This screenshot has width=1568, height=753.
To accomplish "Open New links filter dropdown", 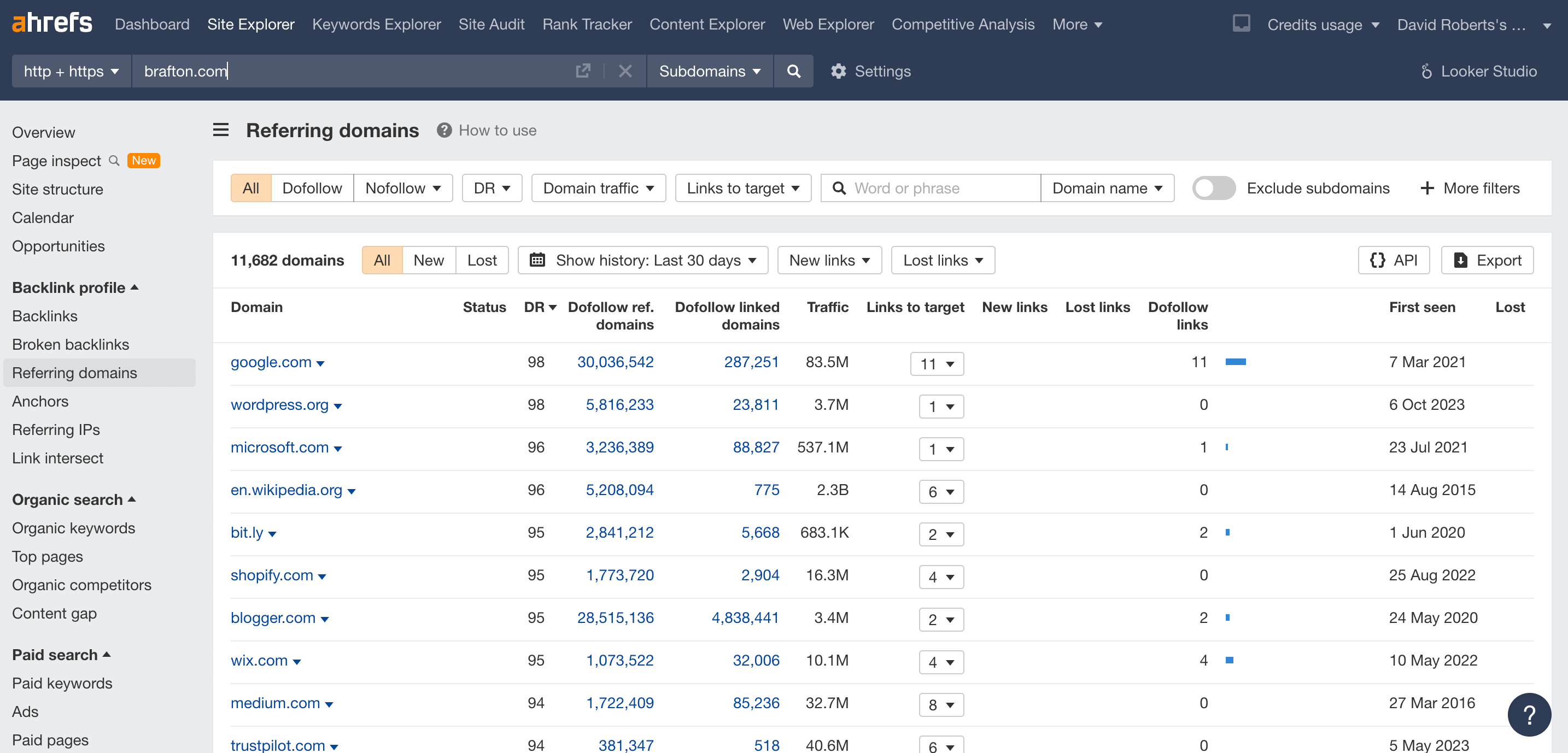I will pyautogui.click(x=829, y=260).
